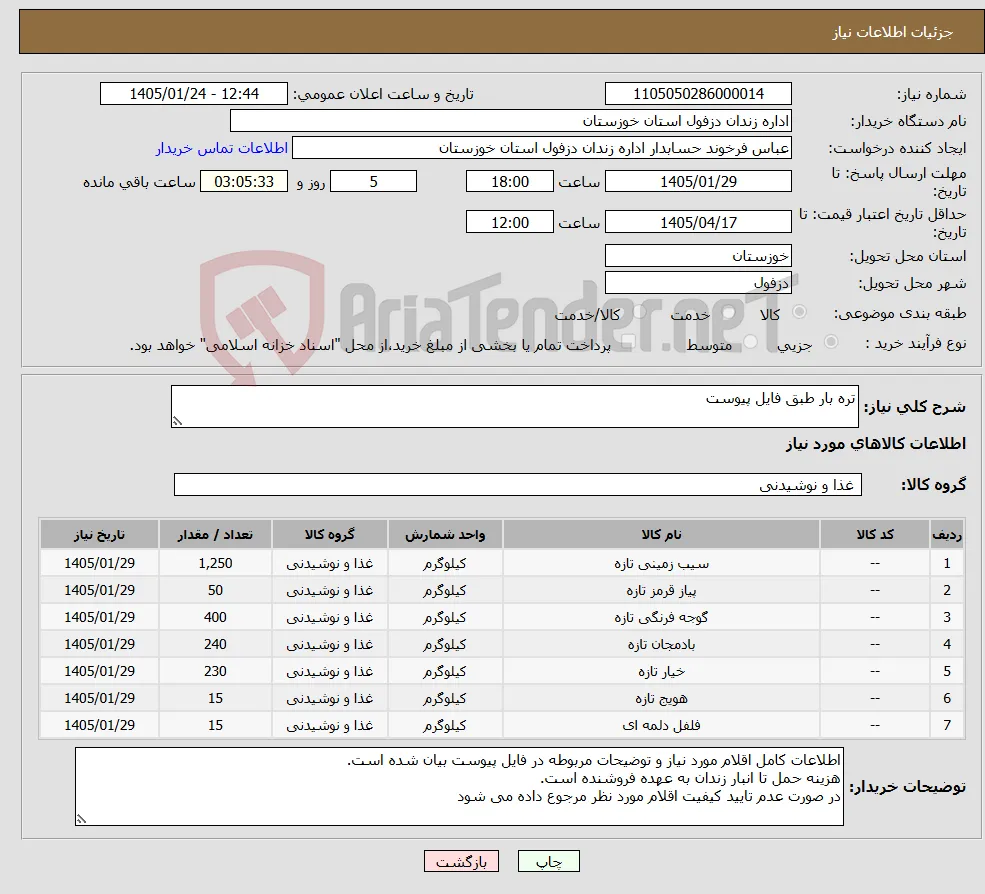985x894 pixels.
Task: Click quantity cell 50
Action: pyautogui.click(x=215, y=591)
